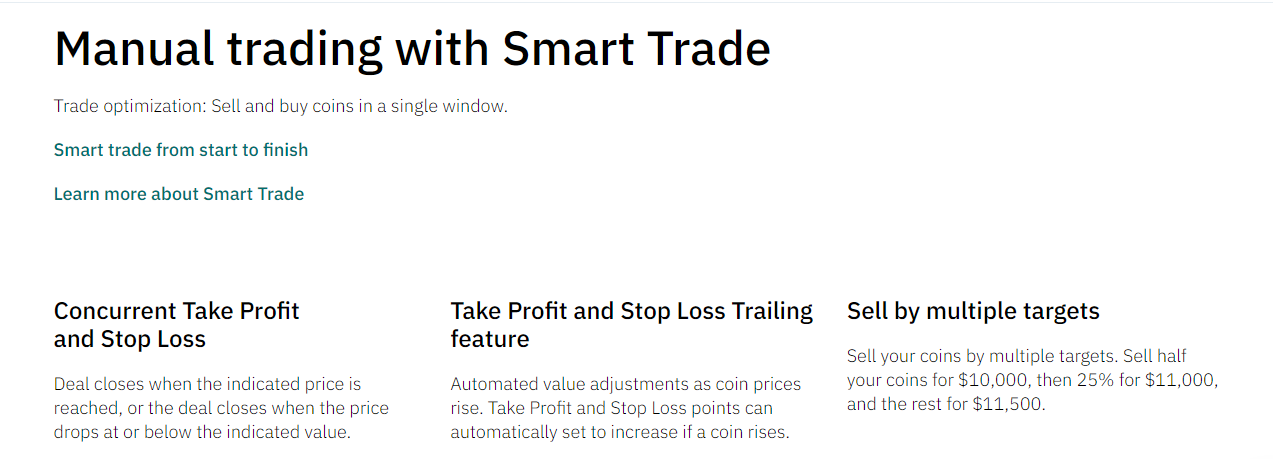Click the "Stop Loss Trailing" feature heading
Image resolution: width=1273 pixels, height=459 pixels.
coord(632,325)
